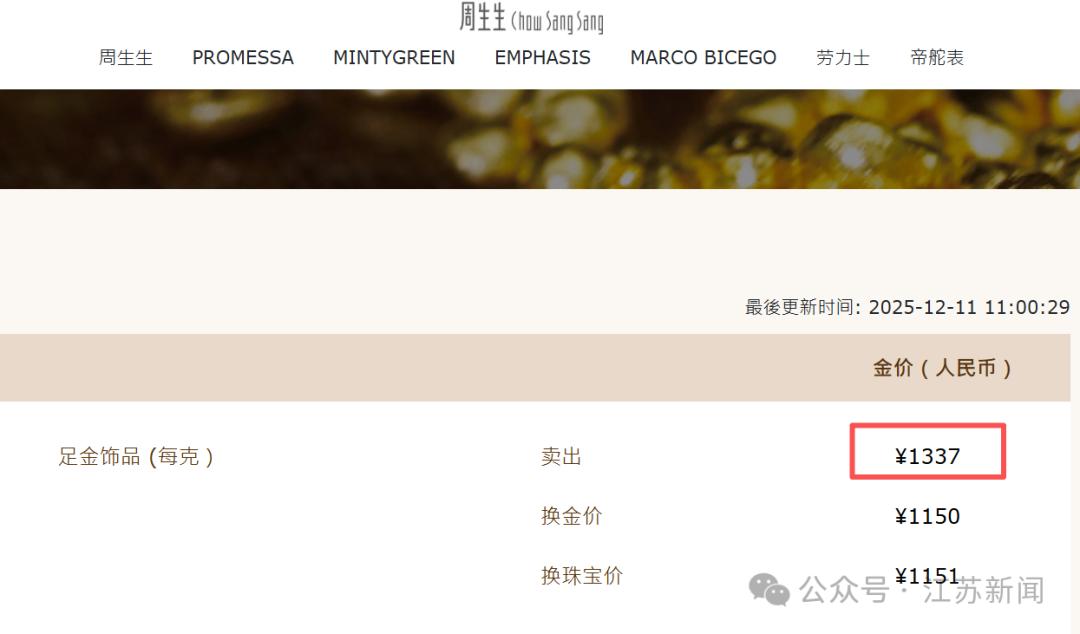Open the 周生生 brand menu
This screenshot has height=634, width=1080.
(x=125, y=57)
